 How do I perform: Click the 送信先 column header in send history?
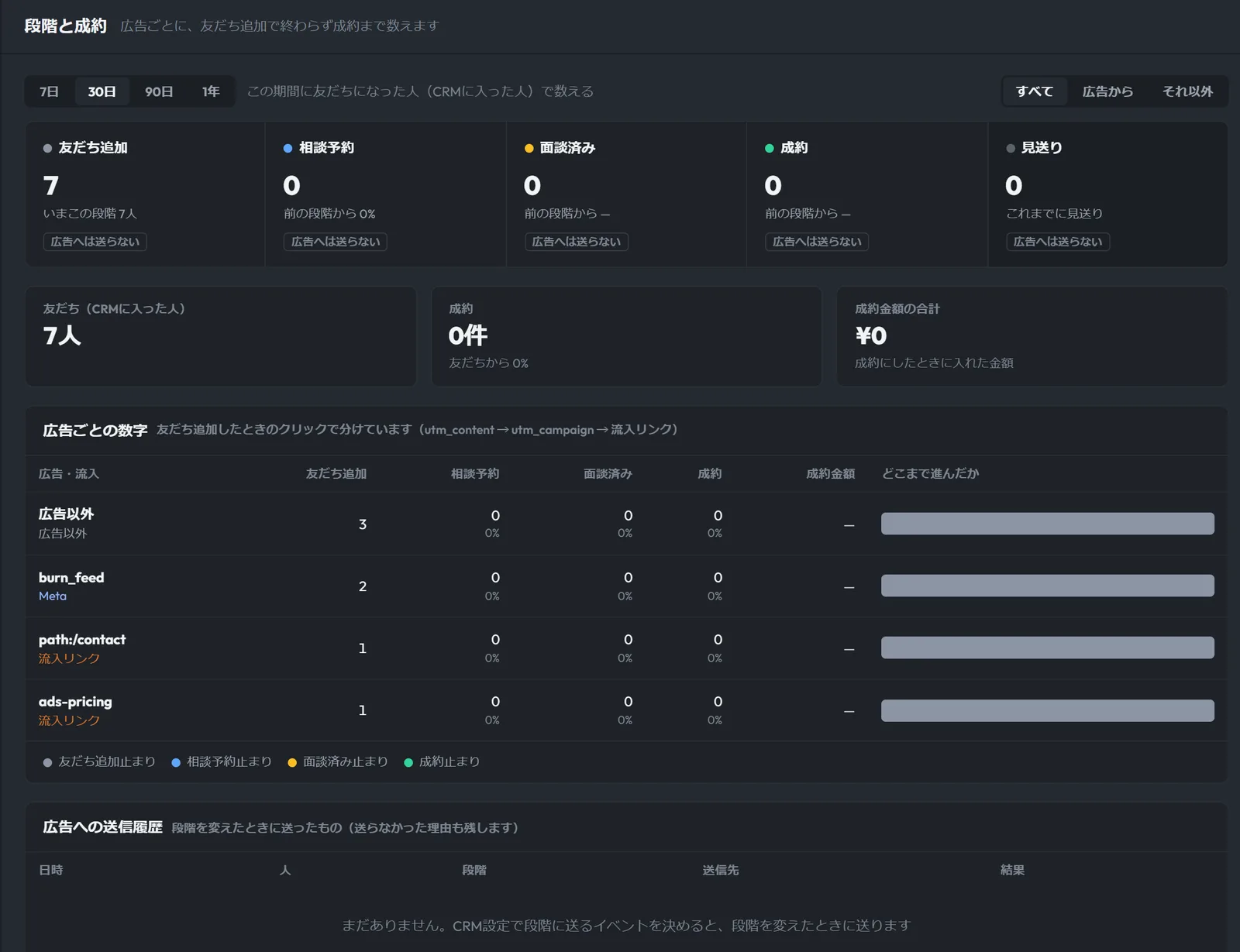click(x=721, y=870)
